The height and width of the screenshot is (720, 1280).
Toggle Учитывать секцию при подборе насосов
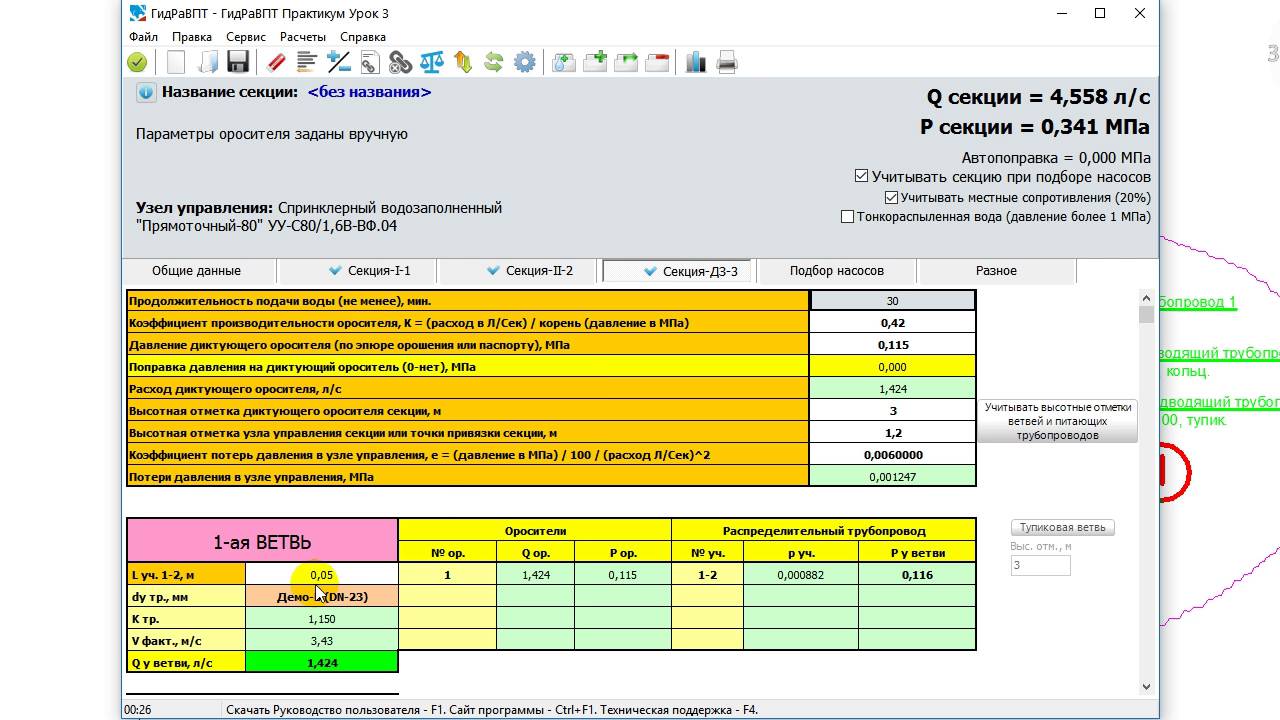(861, 176)
